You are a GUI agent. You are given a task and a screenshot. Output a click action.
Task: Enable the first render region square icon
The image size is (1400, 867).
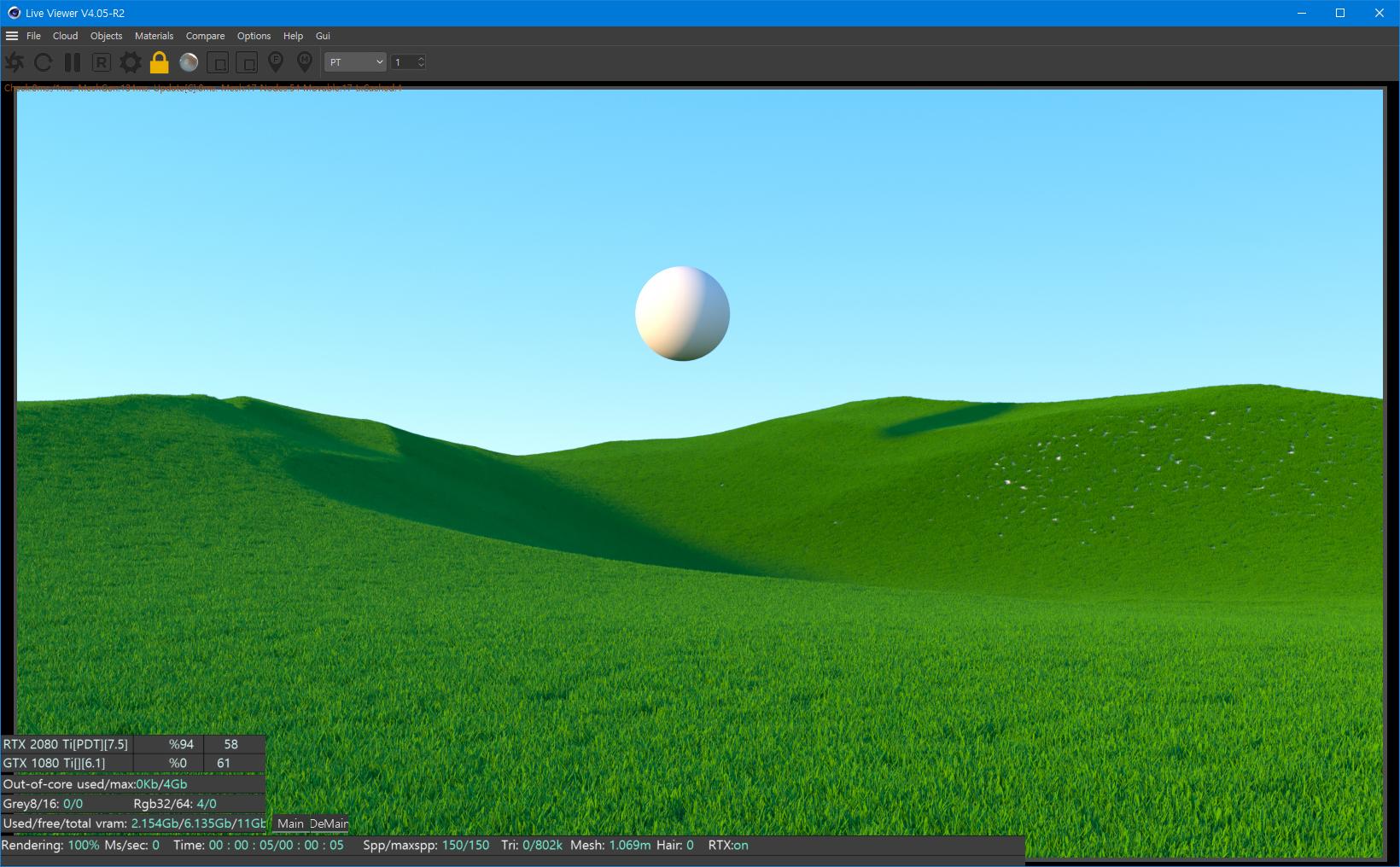tap(218, 62)
